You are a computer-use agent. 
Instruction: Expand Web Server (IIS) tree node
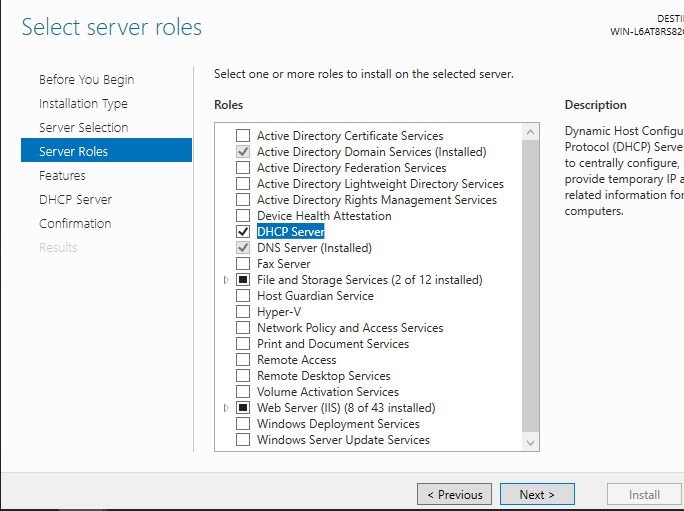[x=226, y=408]
